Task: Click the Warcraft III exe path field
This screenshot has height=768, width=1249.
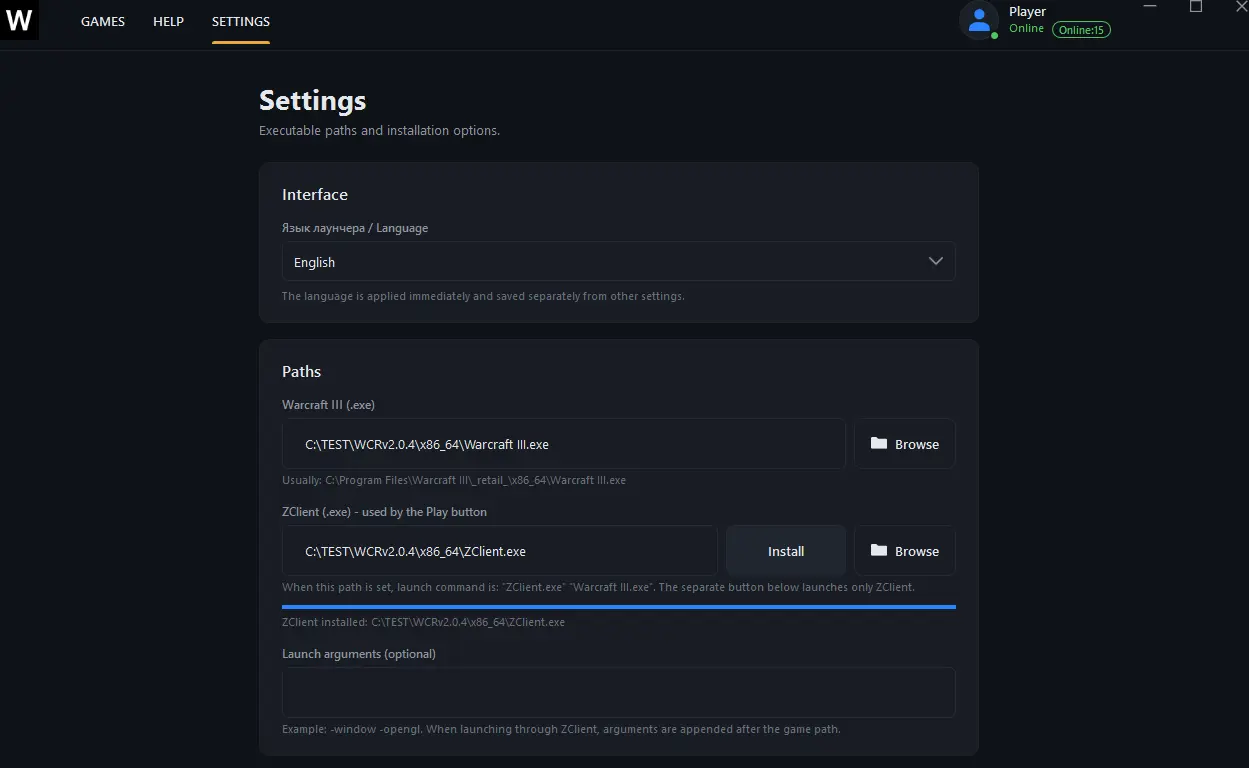Action: 564,444
